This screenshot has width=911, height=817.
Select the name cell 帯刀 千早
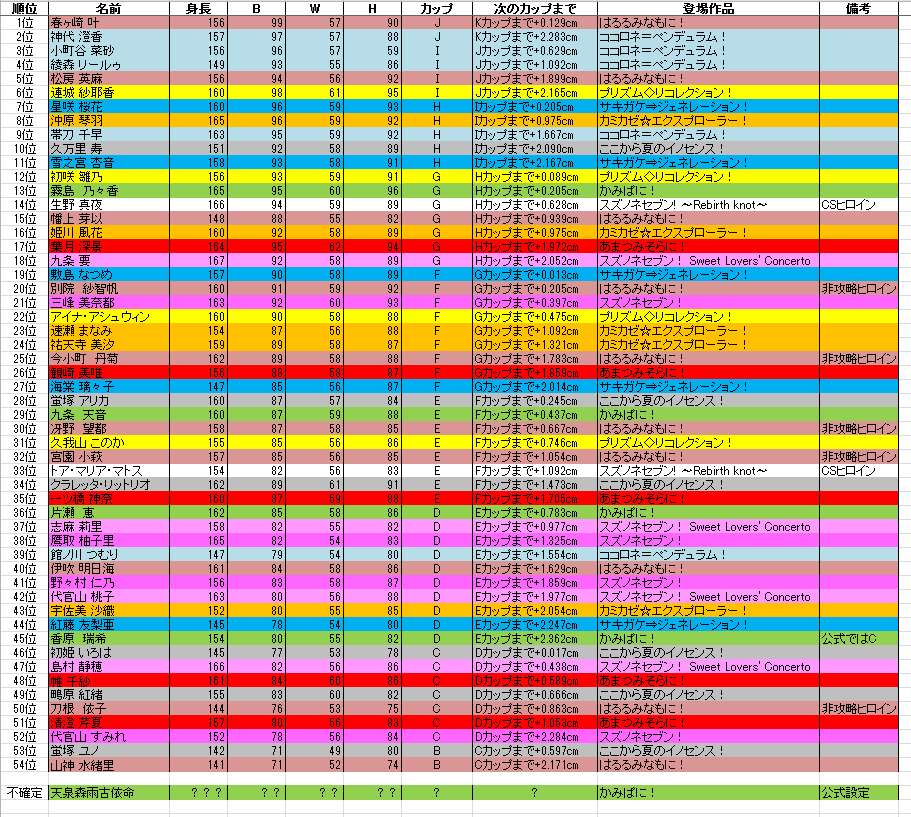click(109, 134)
